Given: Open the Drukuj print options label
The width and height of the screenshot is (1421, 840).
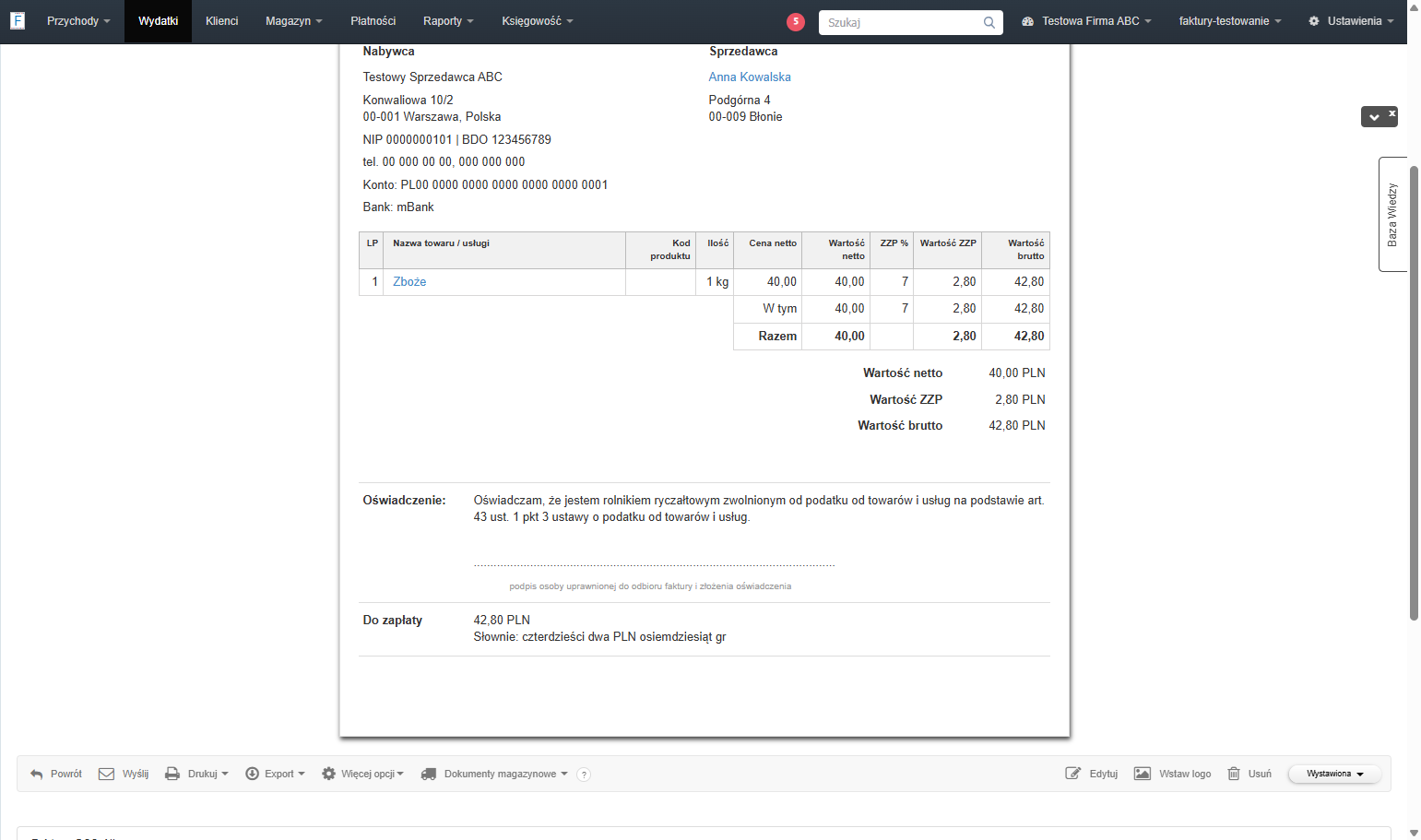Looking at the screenshot, I should [x=203, y=775].
